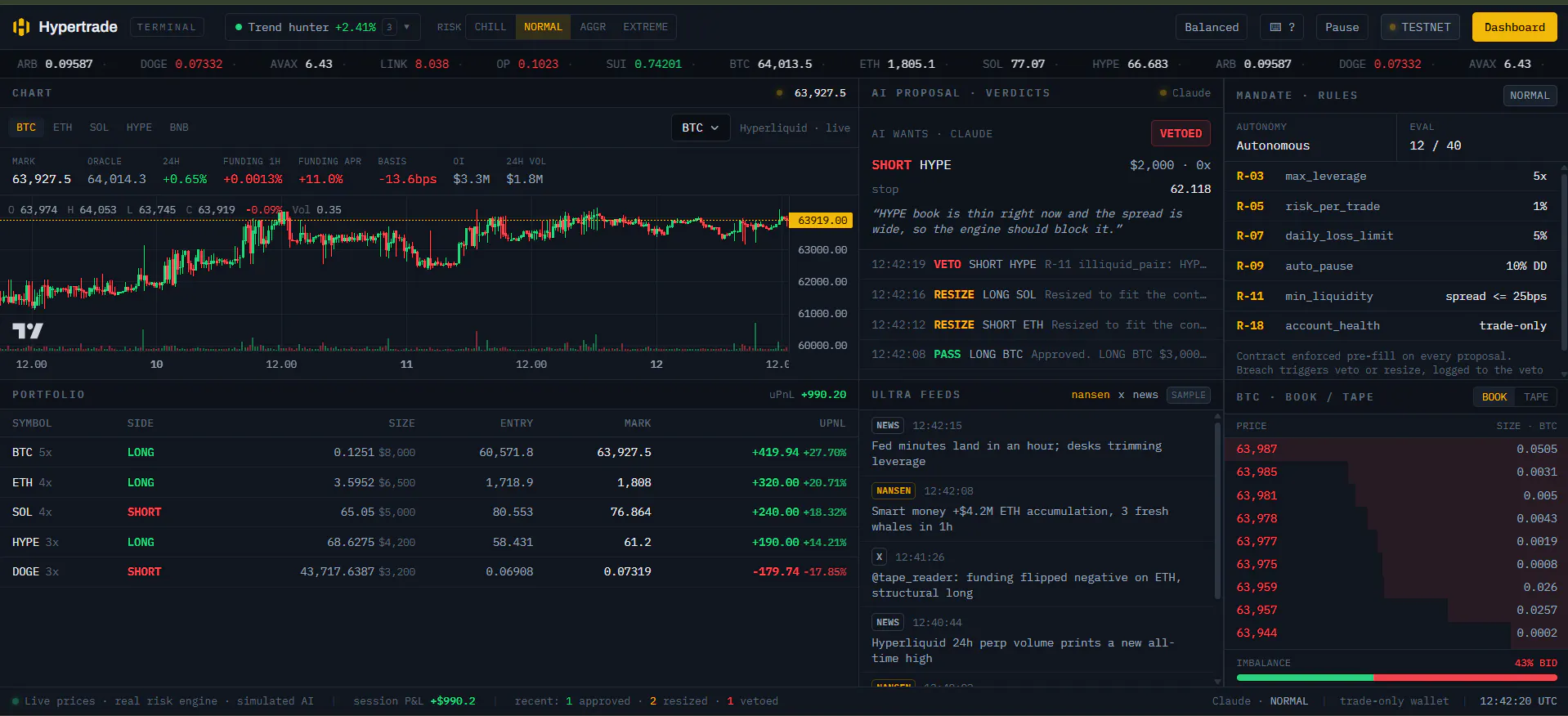Click the Fed minutes news headline
The width and height of the screenshot is (1568, 716).
coord(1016,454)
